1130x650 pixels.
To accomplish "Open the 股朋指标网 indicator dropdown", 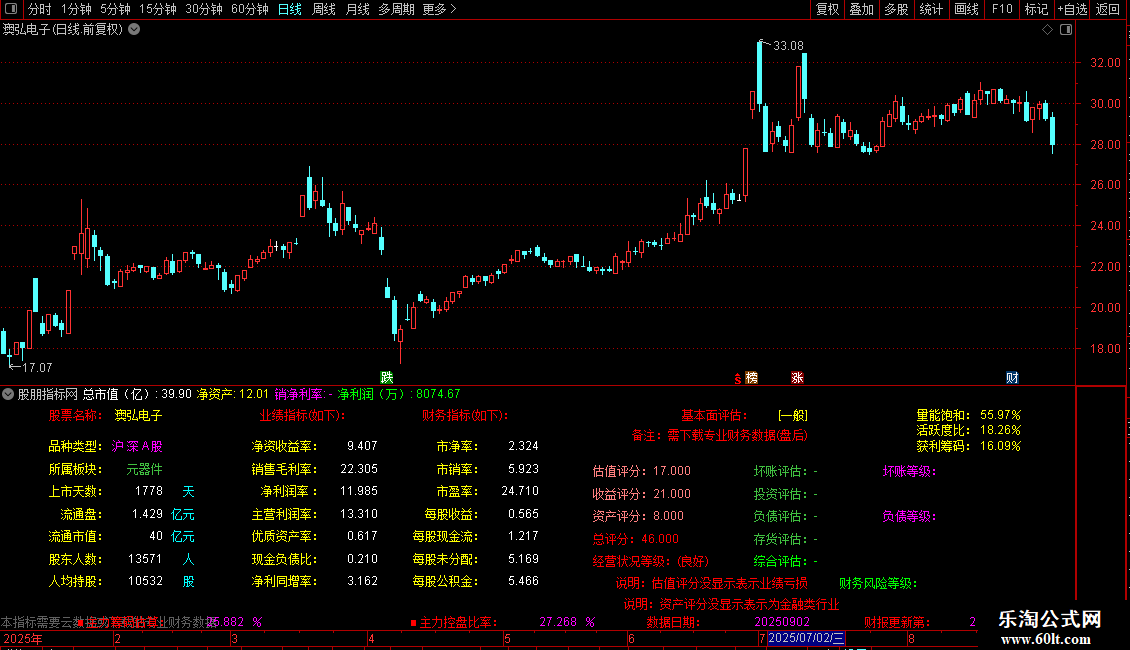I will point(8,394).
